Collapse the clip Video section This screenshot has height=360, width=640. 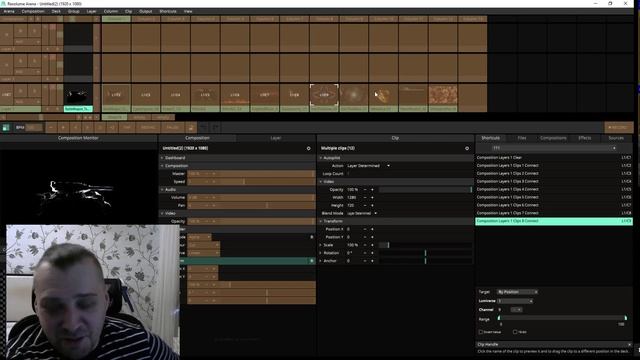click(x=321, y=182)
